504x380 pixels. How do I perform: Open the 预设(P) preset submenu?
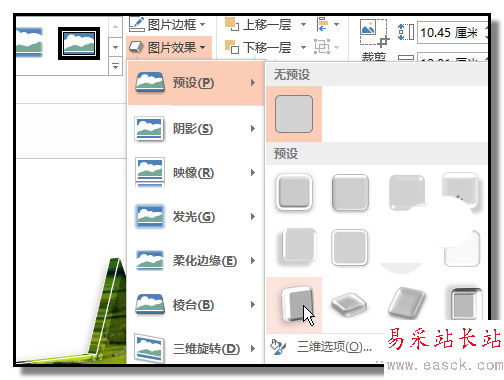(x=196, y=83)
